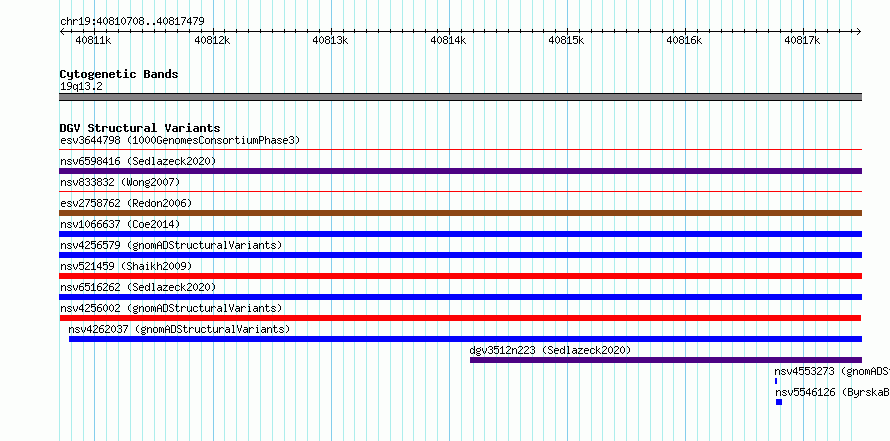Select the purple dgv3512n223 variant bar

pyautogui.click(x=666, y=360)
